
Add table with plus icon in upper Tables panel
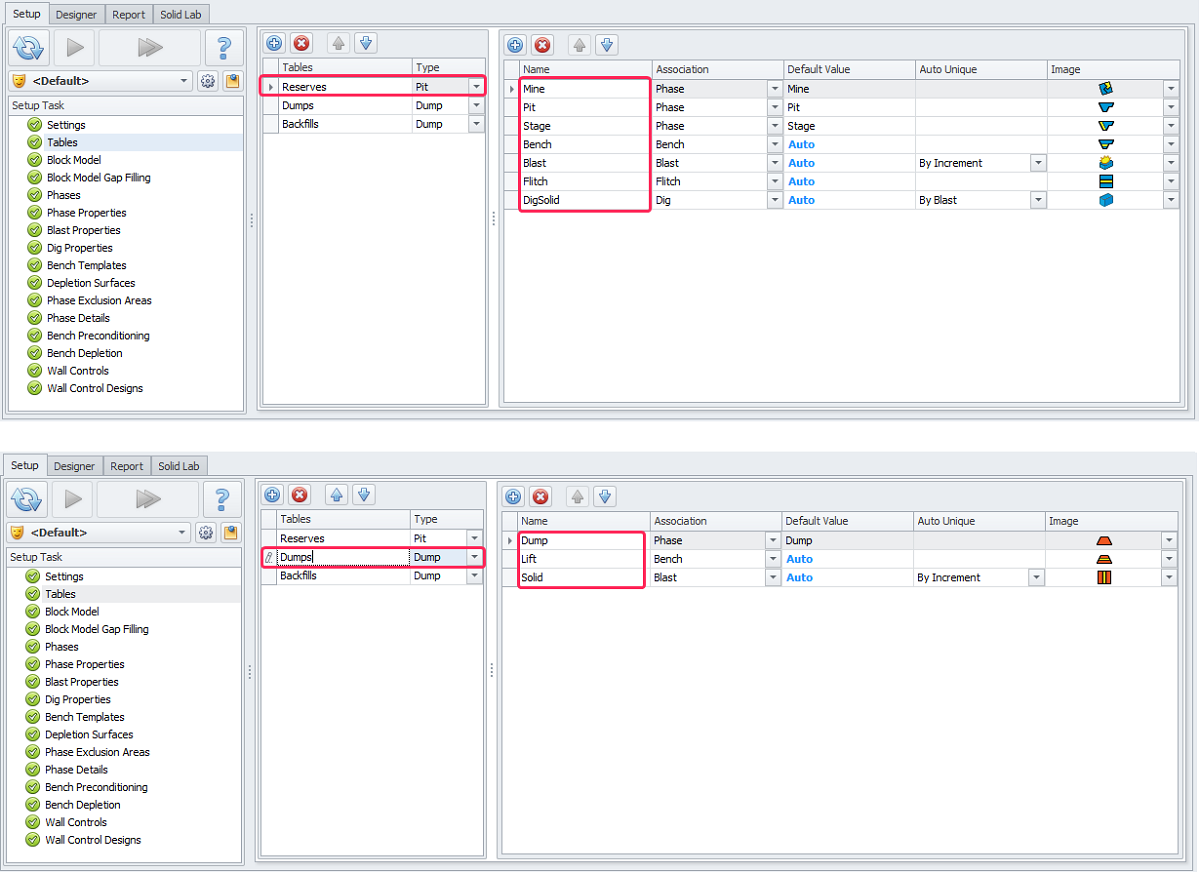275,44
